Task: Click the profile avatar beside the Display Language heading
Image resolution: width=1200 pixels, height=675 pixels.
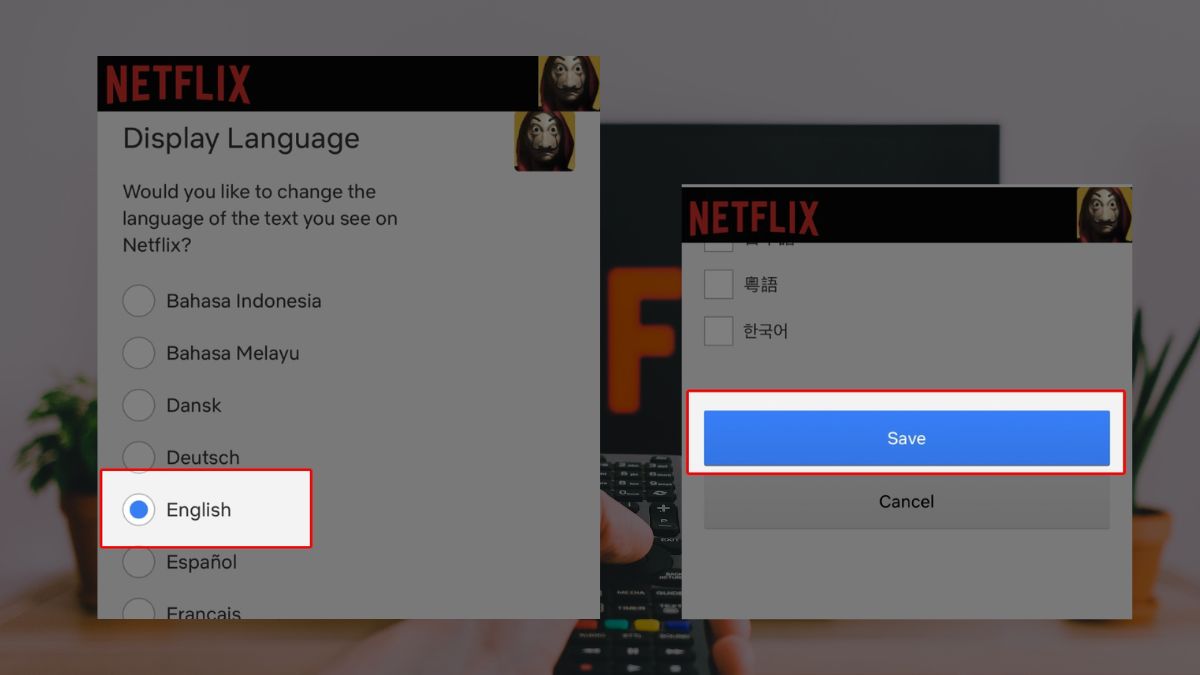Action: (x=545, y=141)
